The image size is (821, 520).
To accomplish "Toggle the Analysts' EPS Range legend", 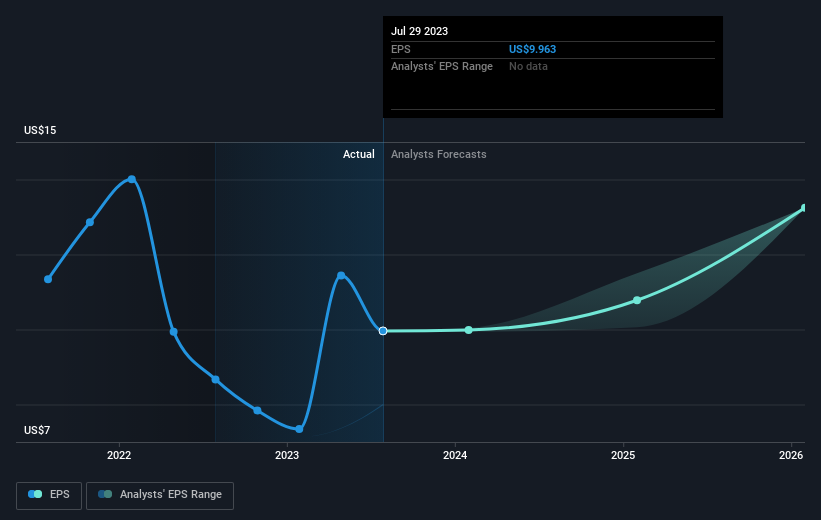I will 160,495.
